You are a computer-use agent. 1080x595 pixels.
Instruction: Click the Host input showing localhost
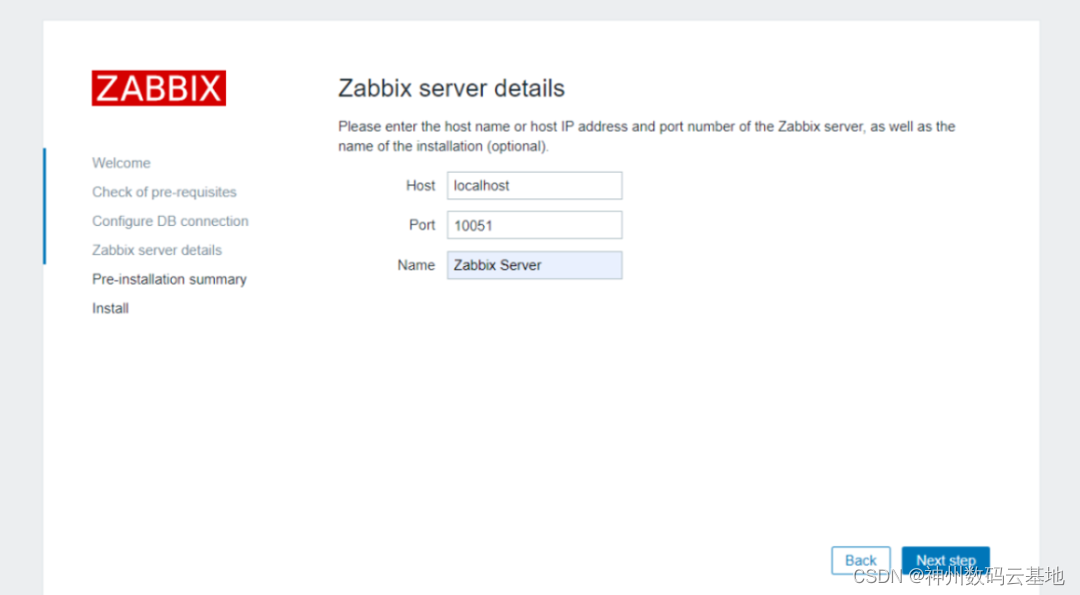[534, 185]
